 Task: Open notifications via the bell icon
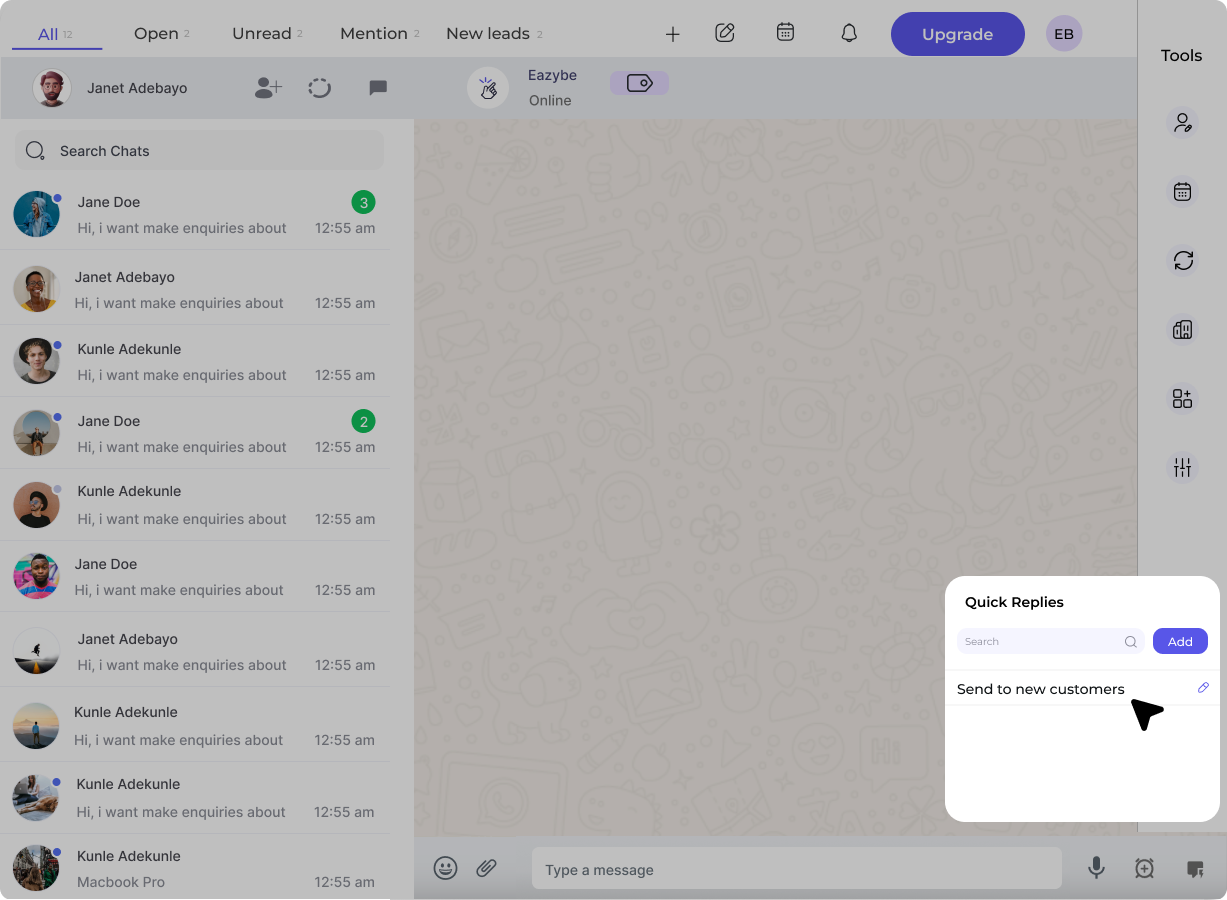point(849,33)
